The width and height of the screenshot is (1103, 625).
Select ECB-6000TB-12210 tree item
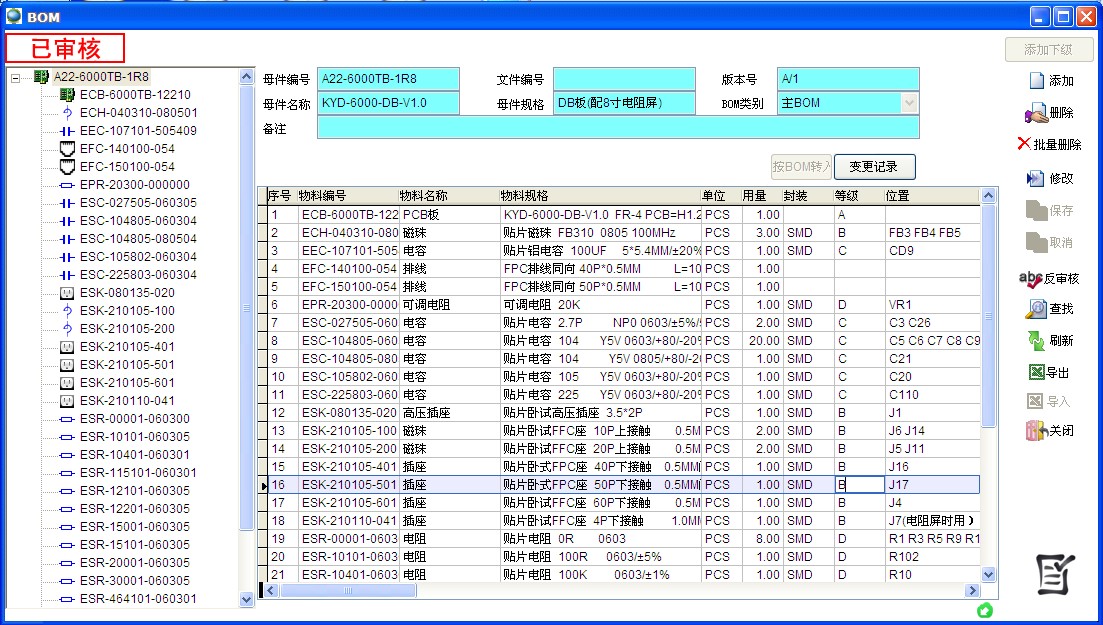pyautogui.click(x=135, y=95)
